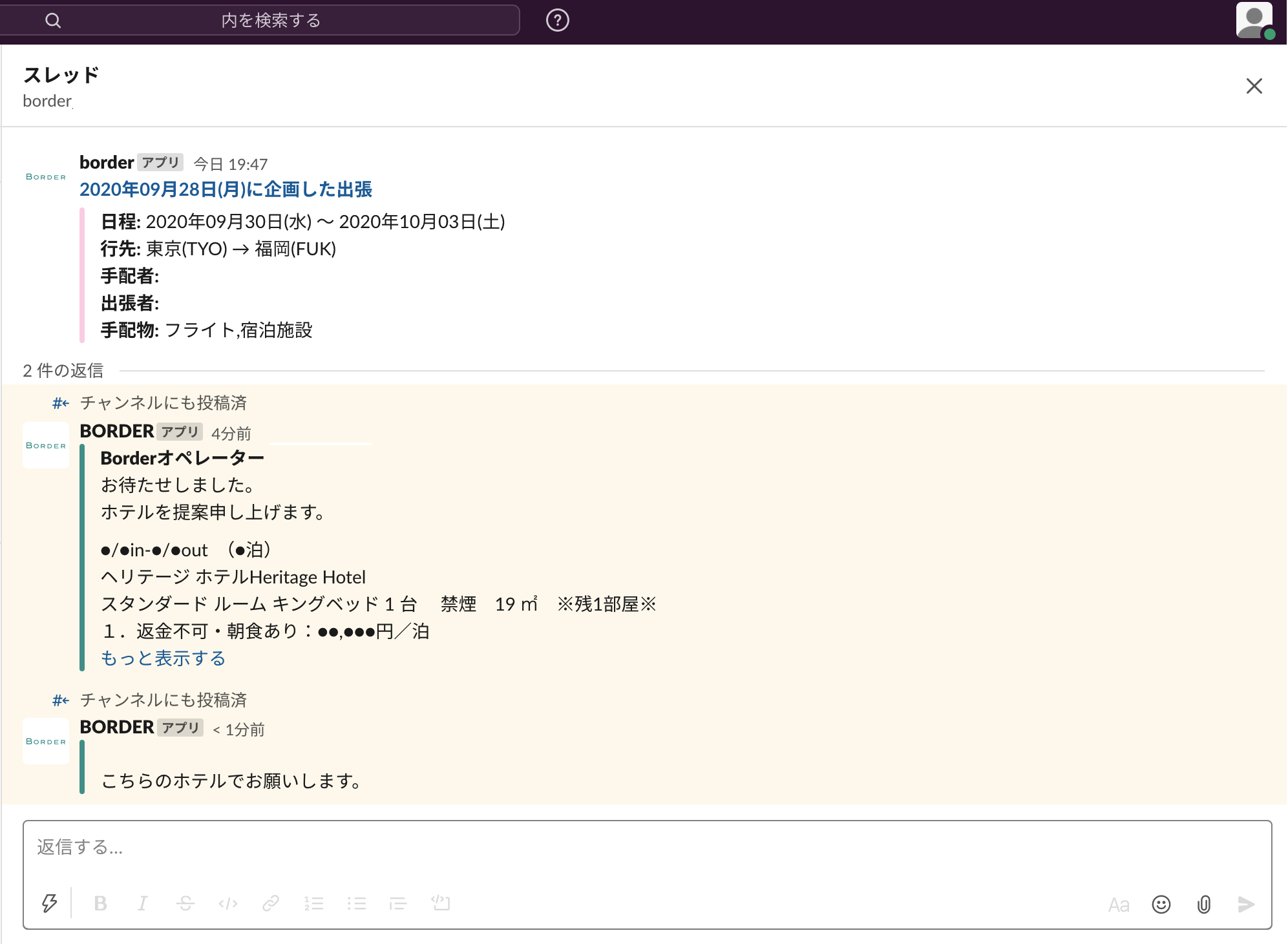Click the 2 件の返信 reply count

[63, 371]
